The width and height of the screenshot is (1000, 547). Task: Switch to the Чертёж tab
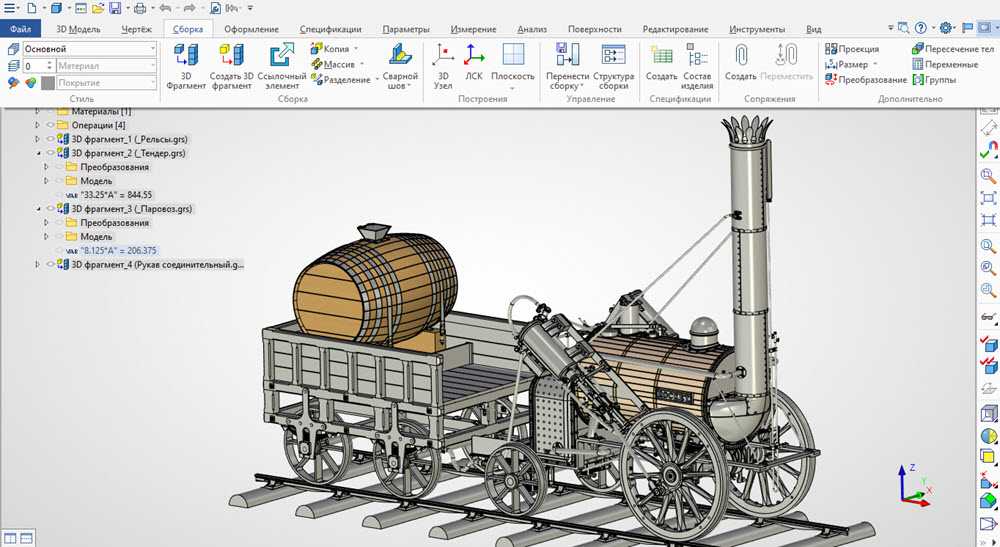pyautogui.click(x=136, y=29)
